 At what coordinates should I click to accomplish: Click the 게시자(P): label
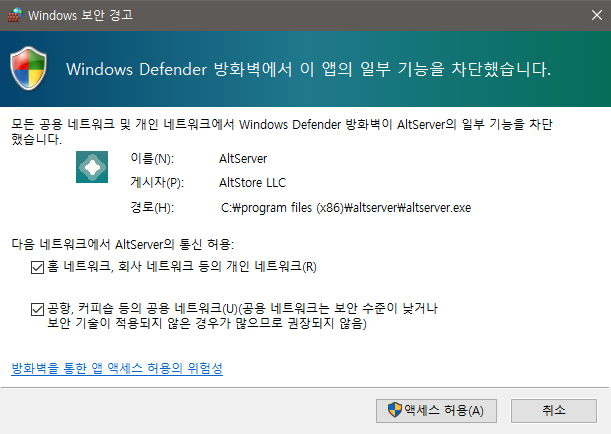[157, 183]
